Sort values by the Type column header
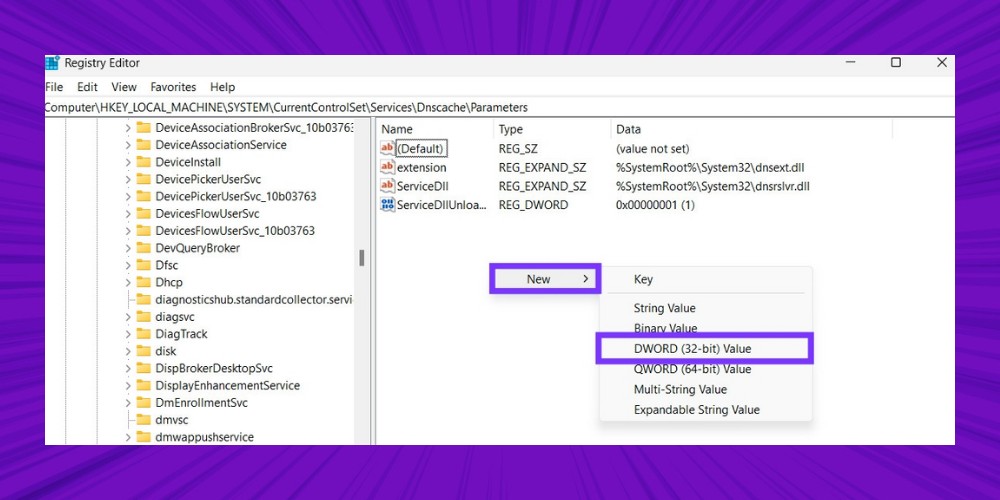1000x500 pixels. [552, 129]
